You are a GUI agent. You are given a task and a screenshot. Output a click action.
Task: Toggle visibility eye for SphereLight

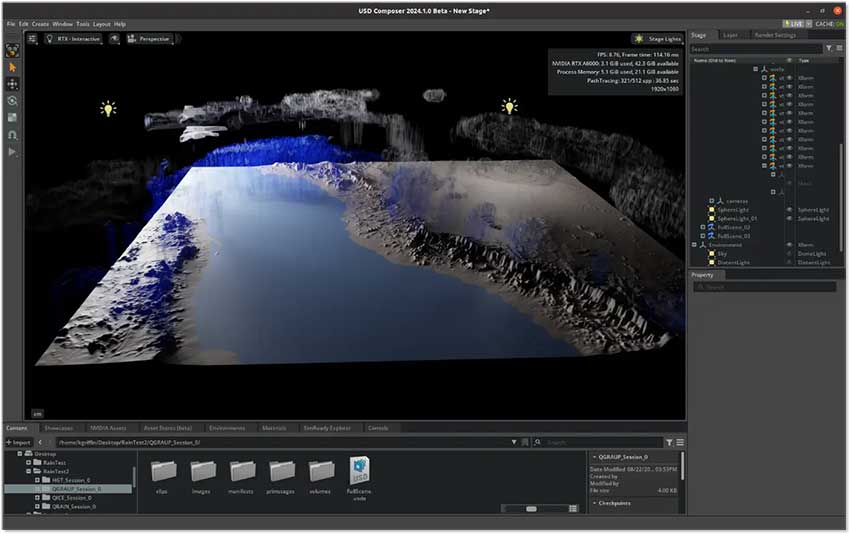[788, 210]
